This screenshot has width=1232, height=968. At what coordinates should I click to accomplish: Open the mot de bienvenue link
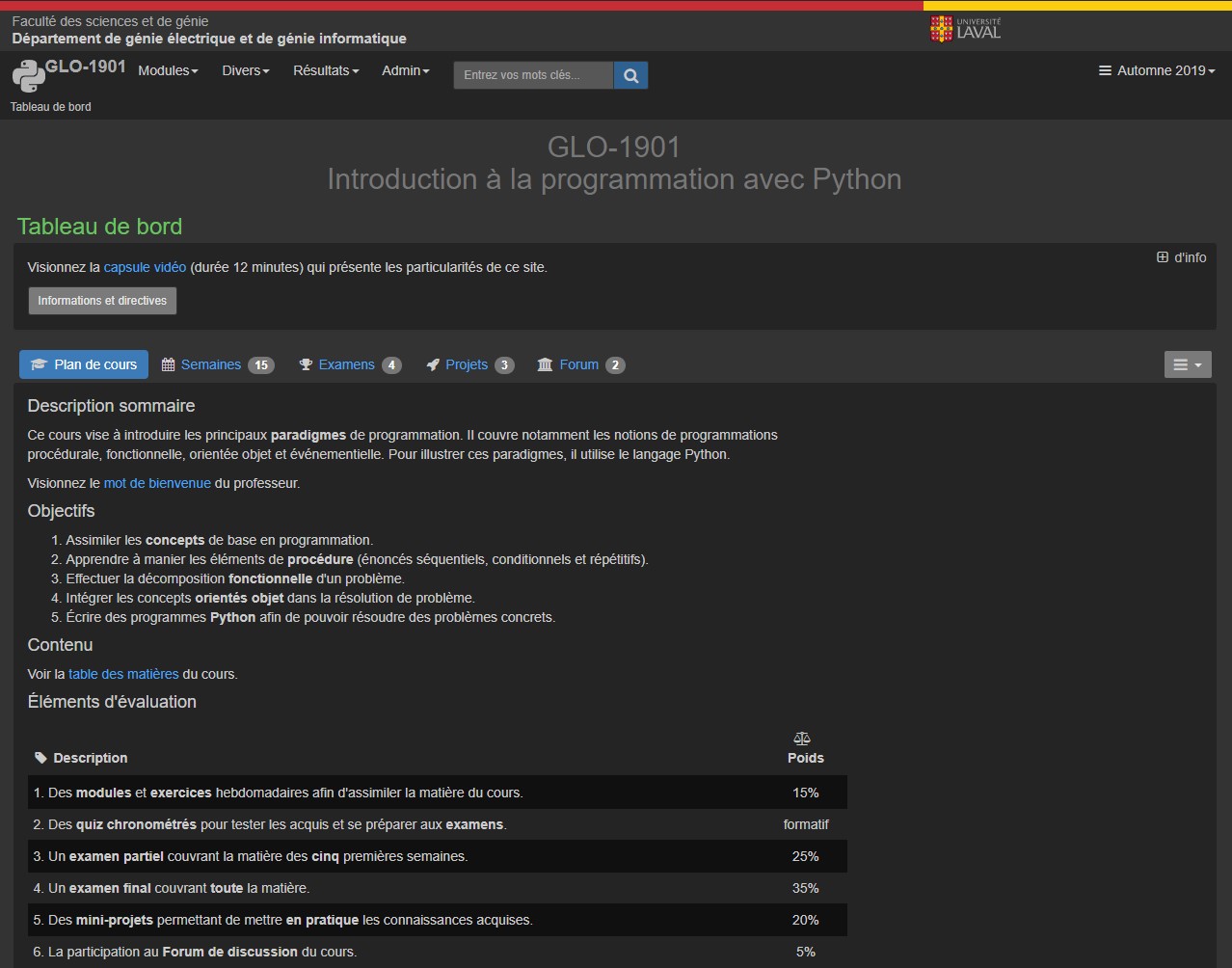click(x=157, y=483)
